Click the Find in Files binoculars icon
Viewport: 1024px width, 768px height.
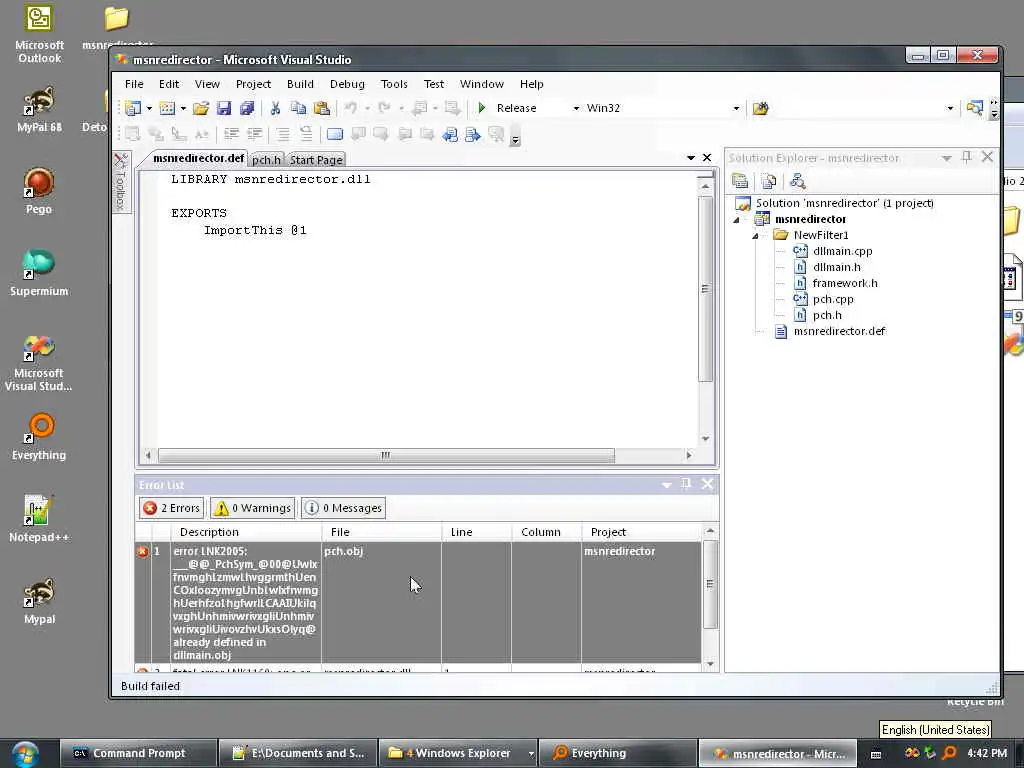tap(760, 108)
